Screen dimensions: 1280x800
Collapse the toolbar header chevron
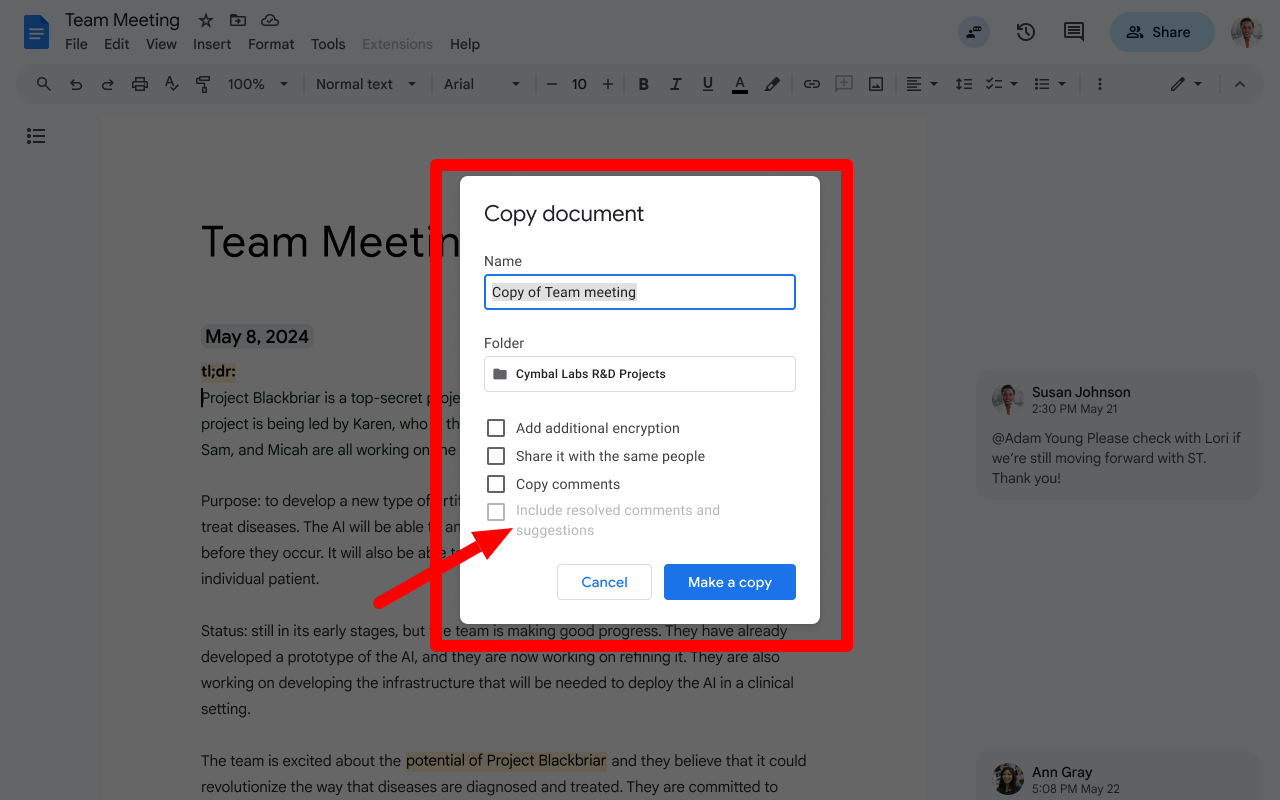1240,84
